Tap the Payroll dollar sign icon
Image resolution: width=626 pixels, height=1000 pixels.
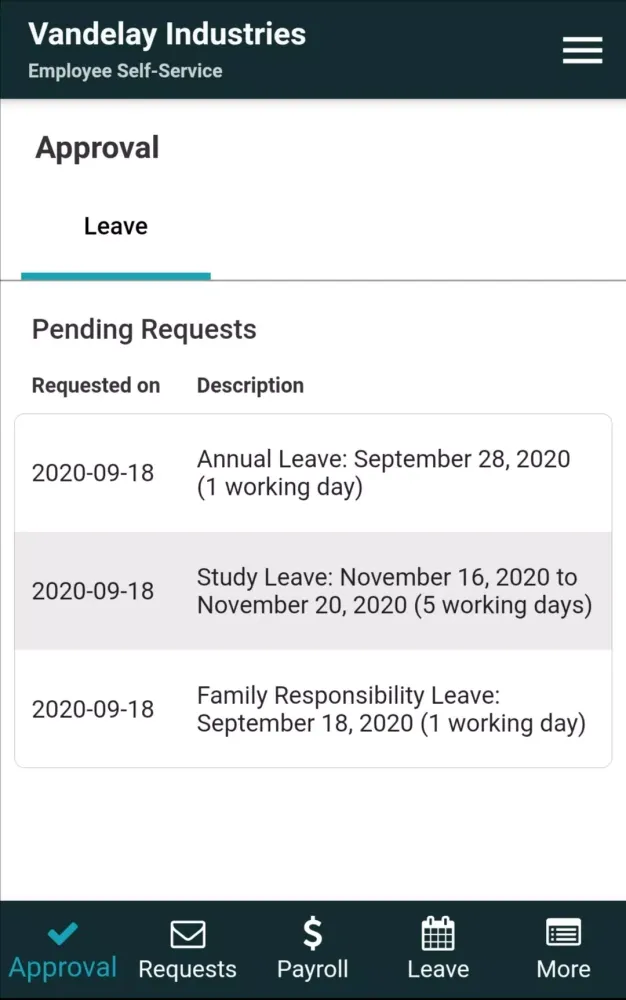click(313, 933)
